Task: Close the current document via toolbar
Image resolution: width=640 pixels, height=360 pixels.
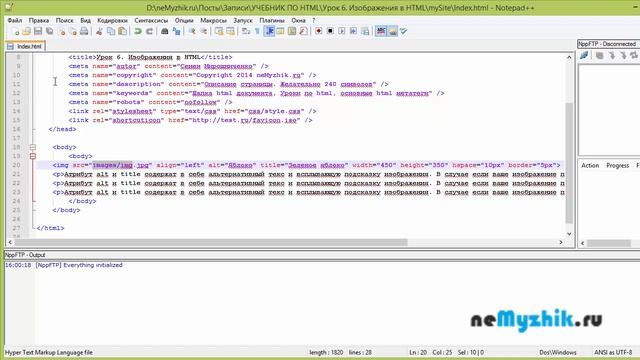Action: (62, 31)
